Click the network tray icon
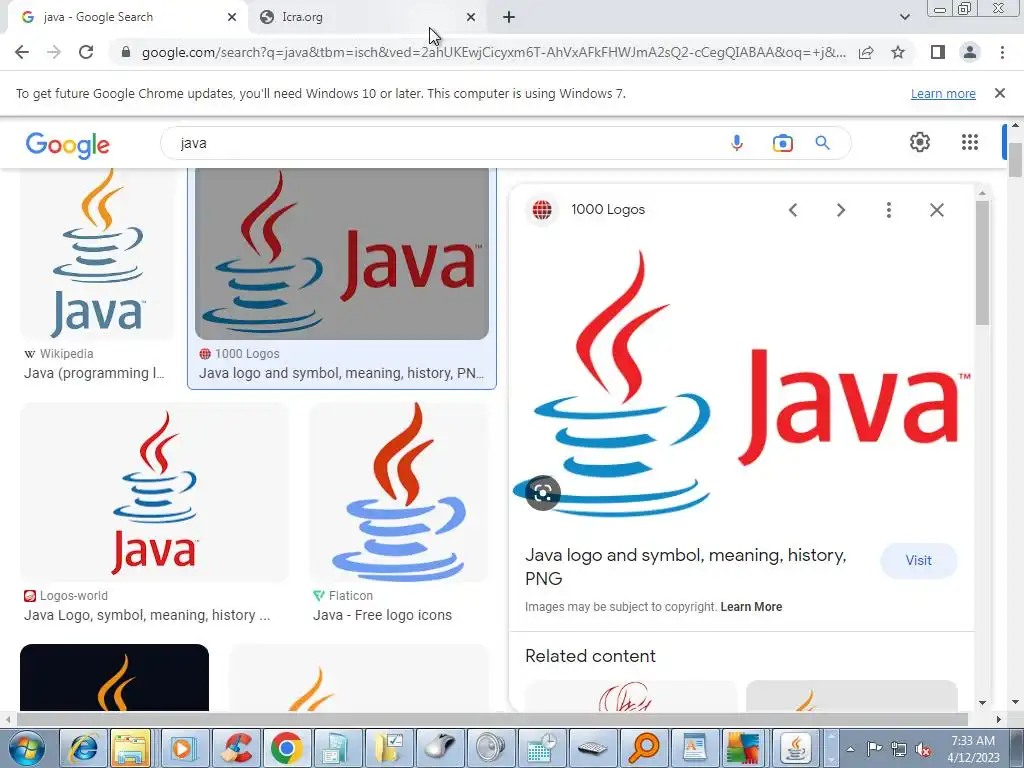 899,750
